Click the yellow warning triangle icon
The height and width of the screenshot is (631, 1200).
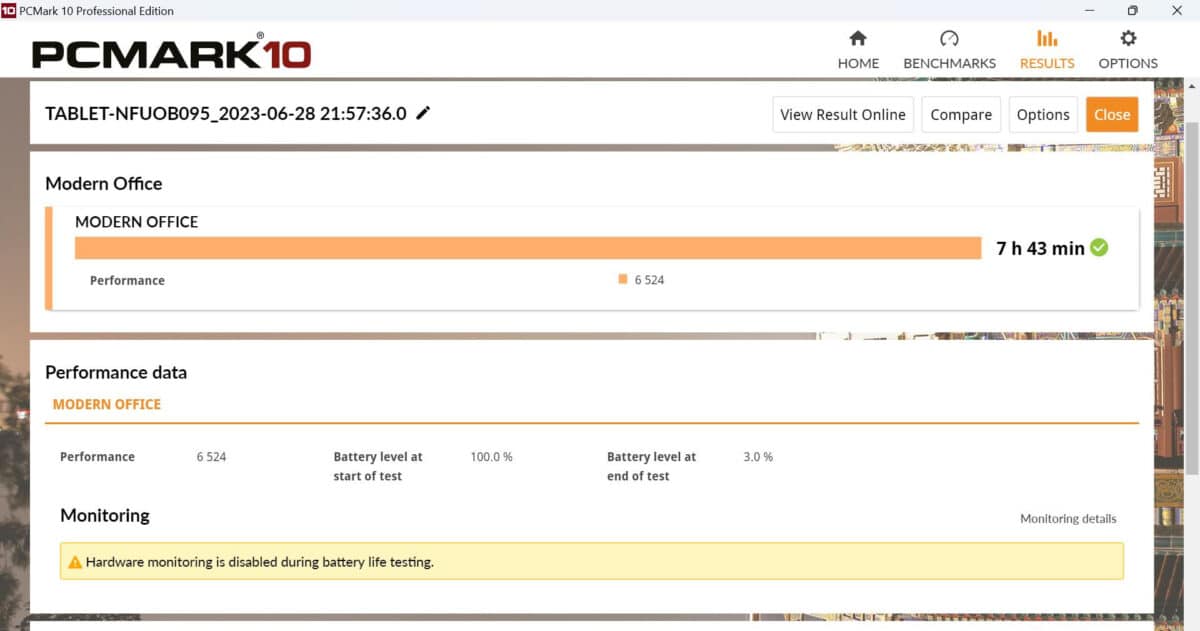tap(74, 562)
